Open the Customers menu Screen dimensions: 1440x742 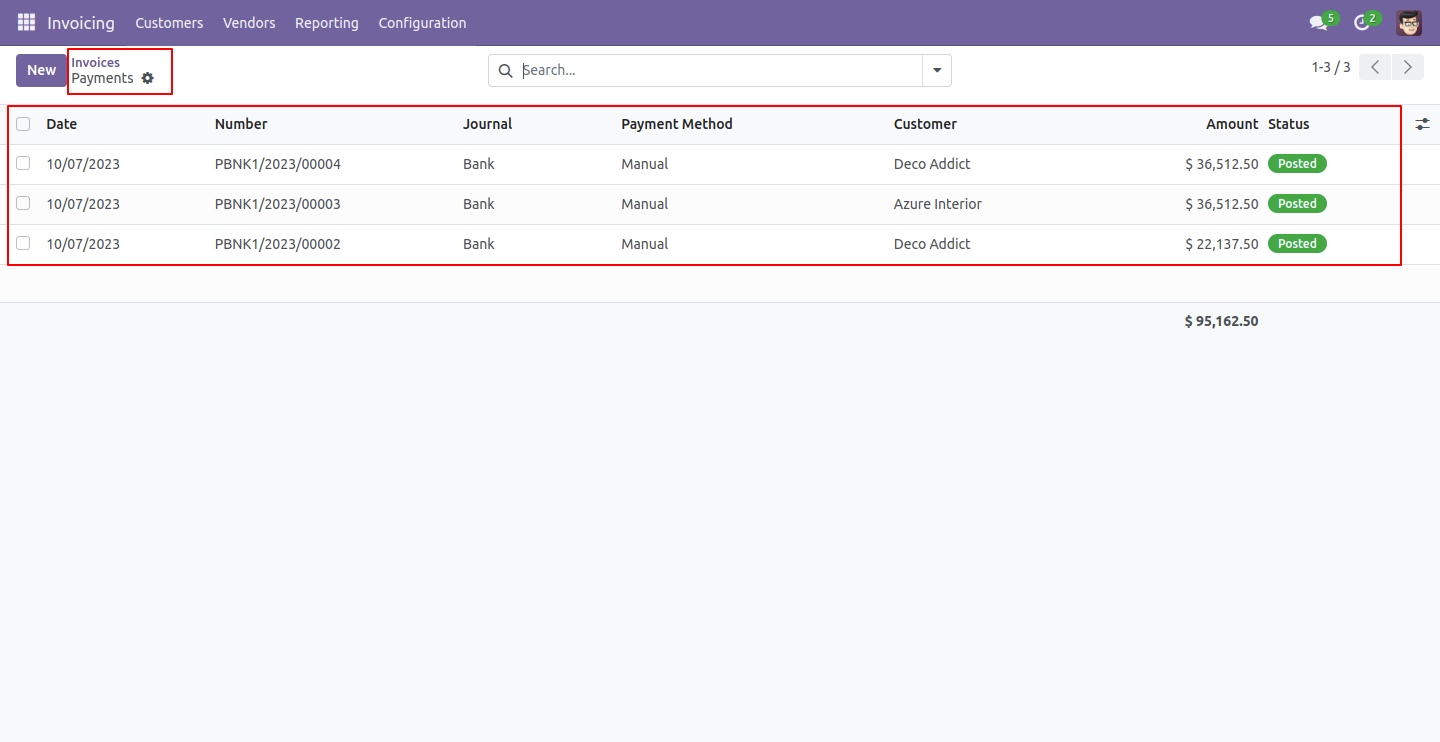pyautogui.click(x=169, y=23)
